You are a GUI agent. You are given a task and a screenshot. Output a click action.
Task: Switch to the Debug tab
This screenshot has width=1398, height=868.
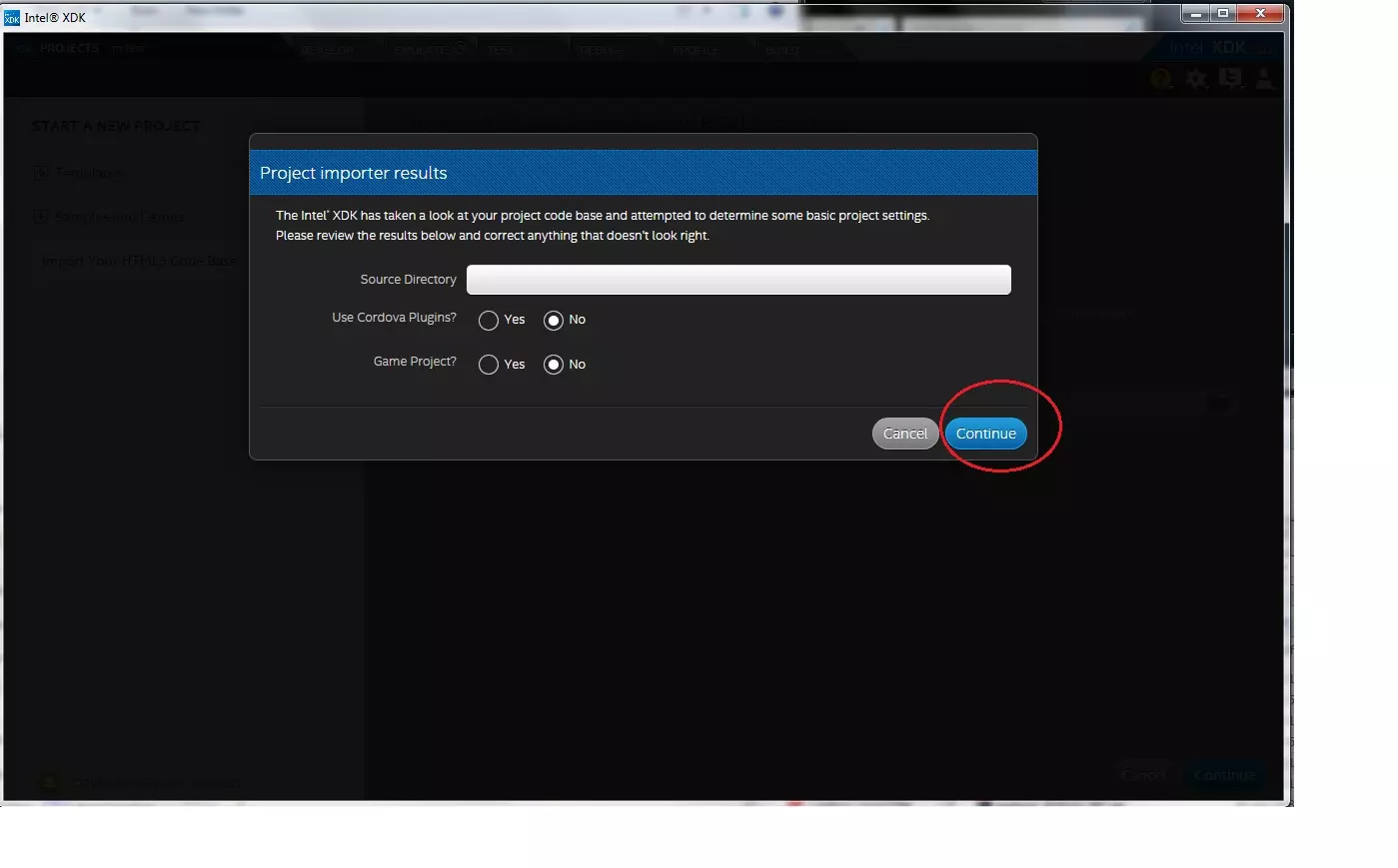pos(601,50)
